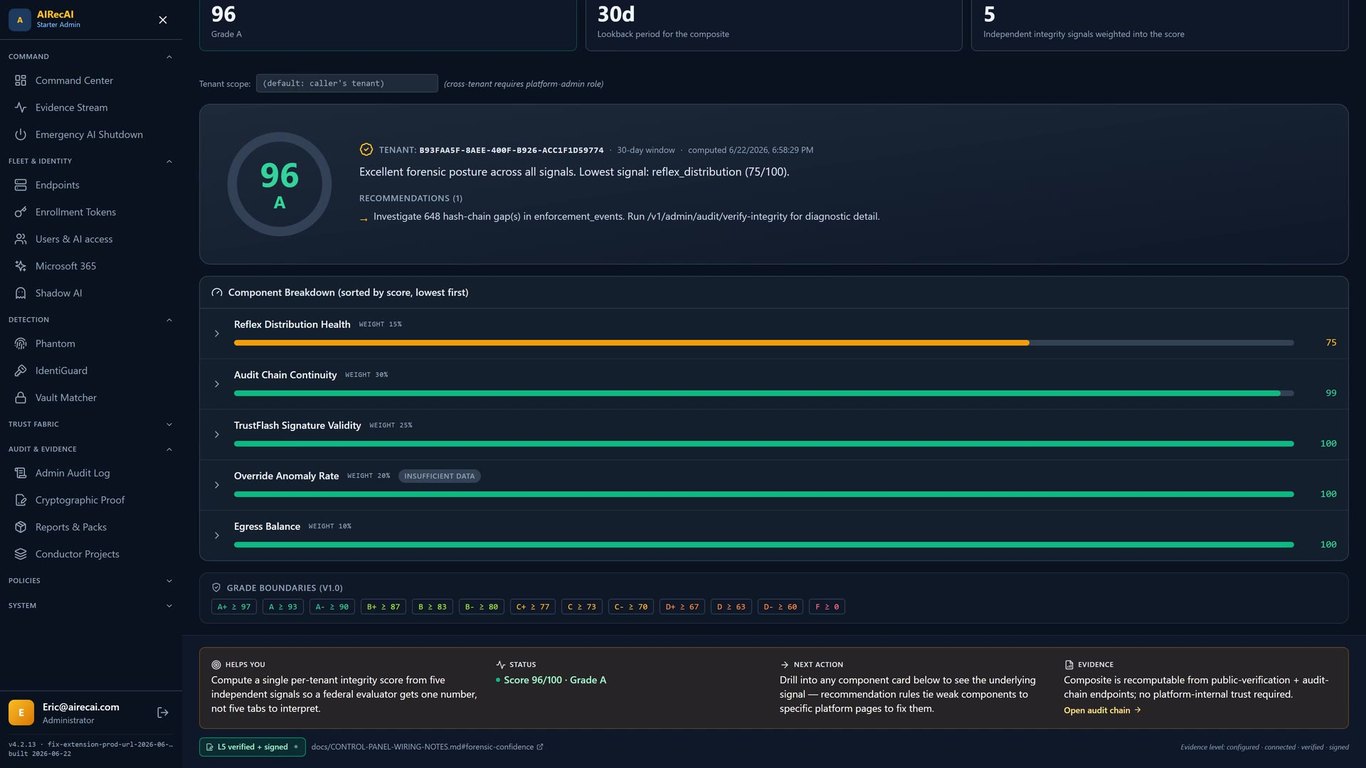Click the L5 verified + signed badge
The image size is (1366, 768).
253,747
